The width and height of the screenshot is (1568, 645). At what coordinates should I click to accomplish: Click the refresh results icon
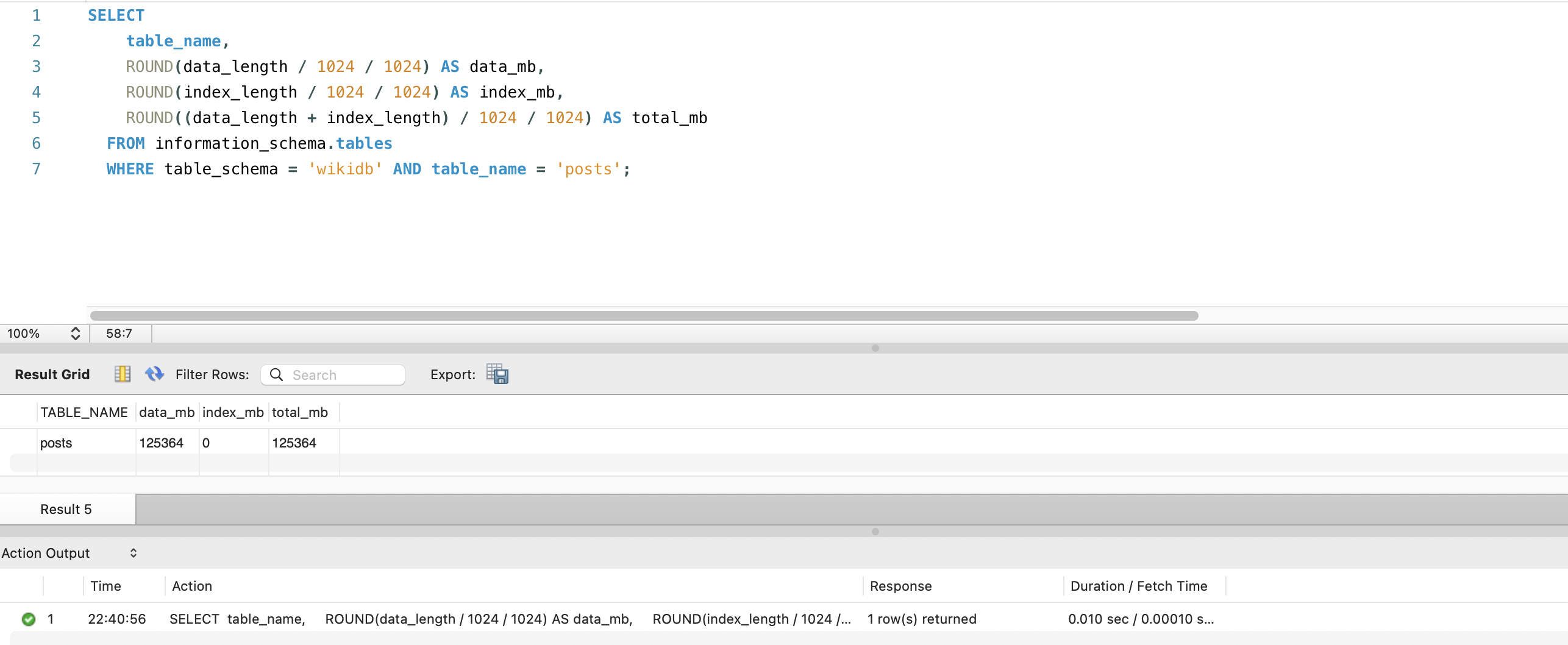(x=154, y=374)
